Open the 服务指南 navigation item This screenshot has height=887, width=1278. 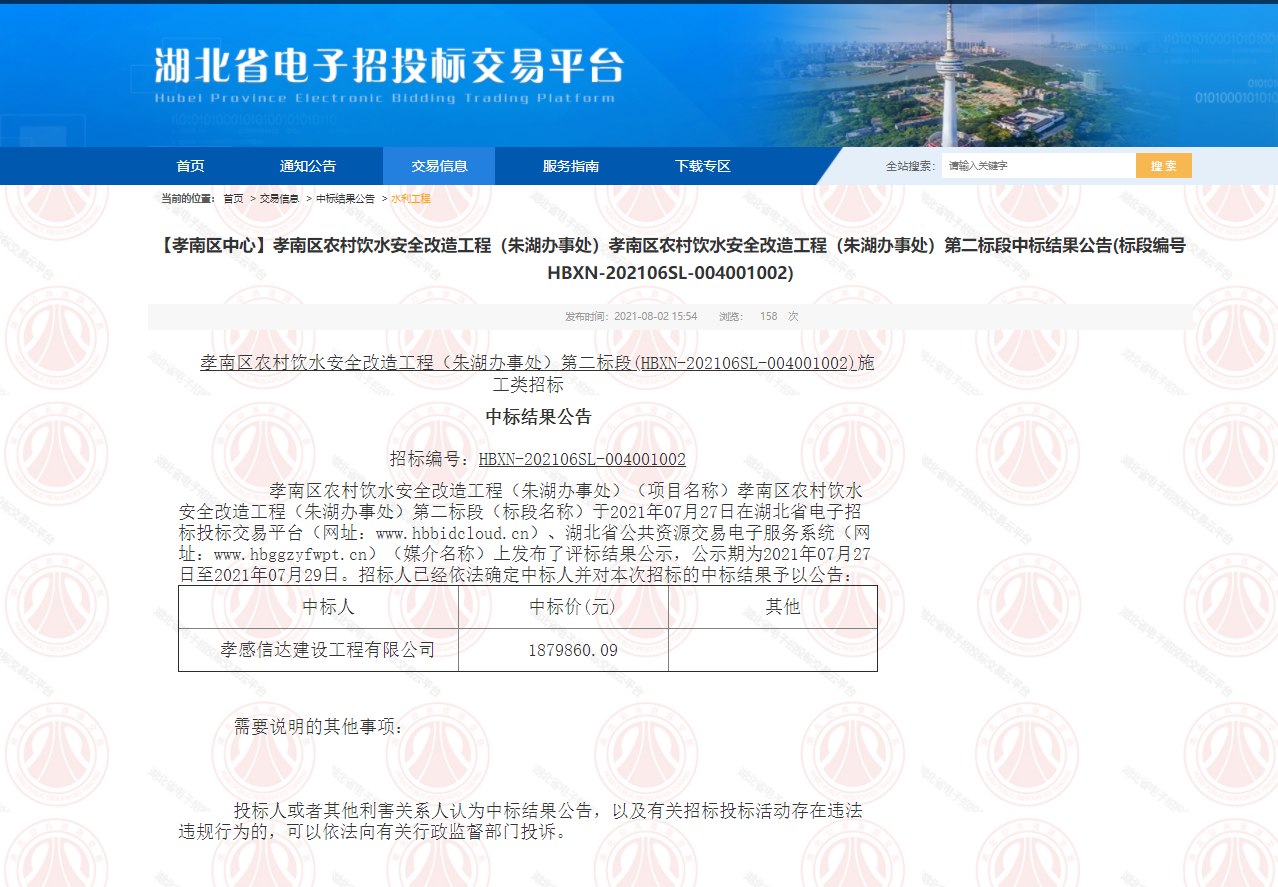pos(571,166)
